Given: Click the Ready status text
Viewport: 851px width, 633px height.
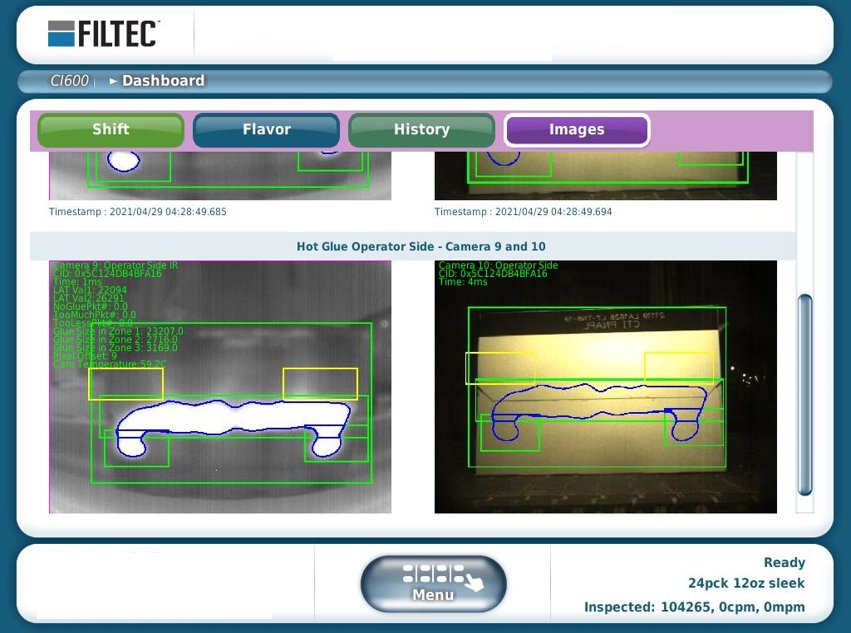Looking at the screenshot, I should pos(784,562).
